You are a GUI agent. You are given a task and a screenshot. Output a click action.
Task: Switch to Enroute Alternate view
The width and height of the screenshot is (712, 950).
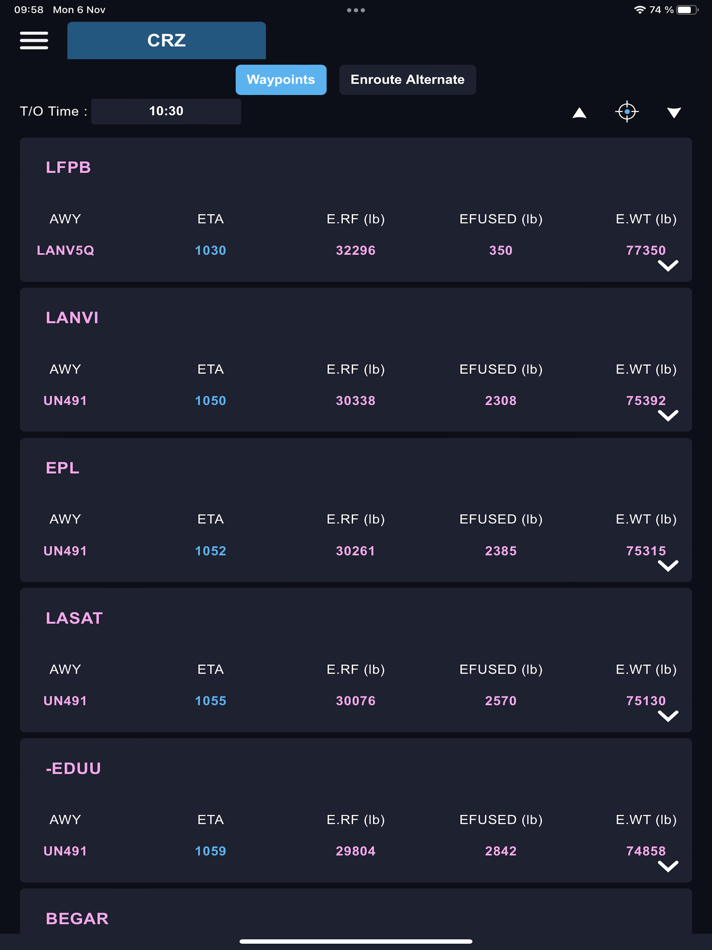tap(408, 80)
